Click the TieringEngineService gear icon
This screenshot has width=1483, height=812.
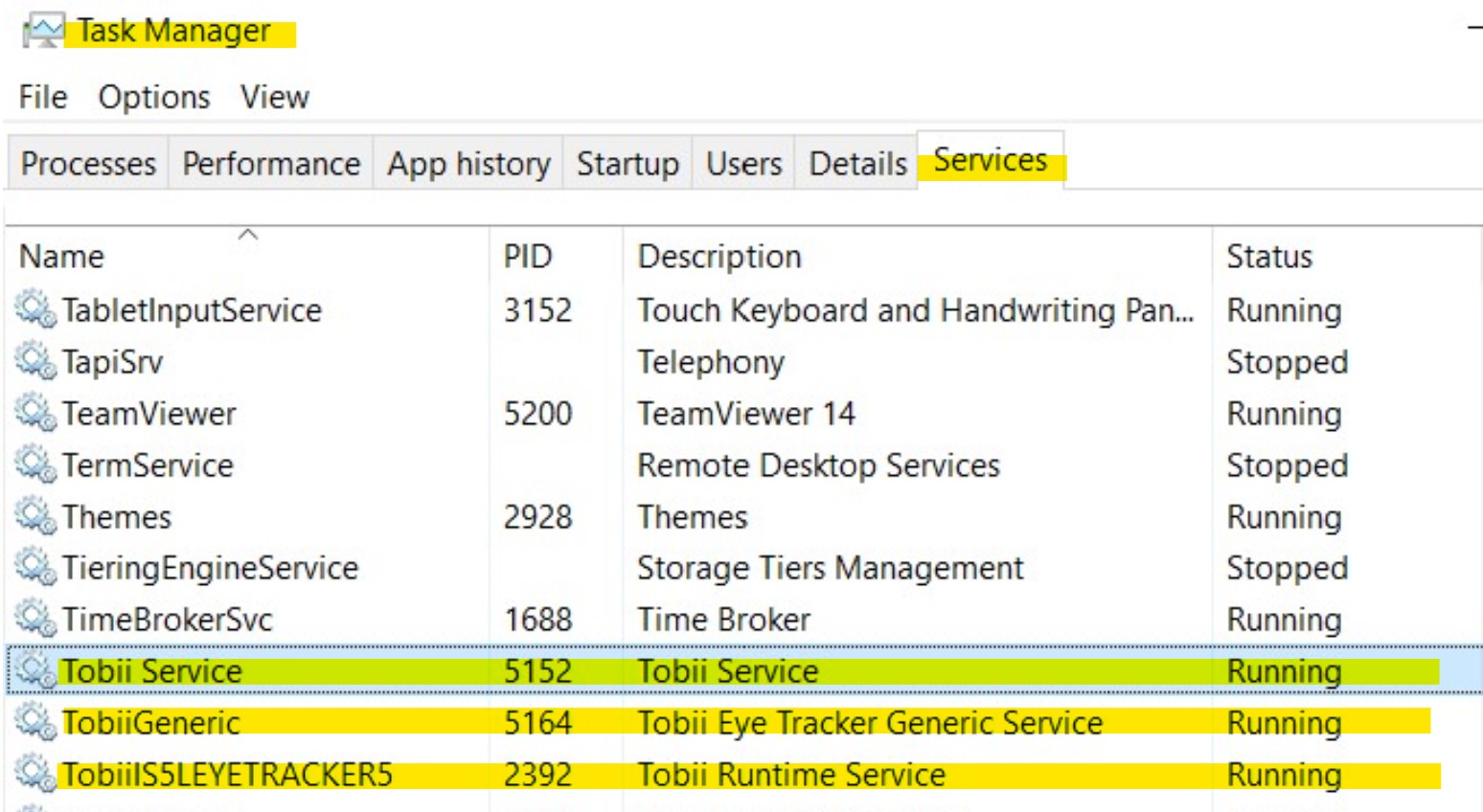tap(35, 567)
